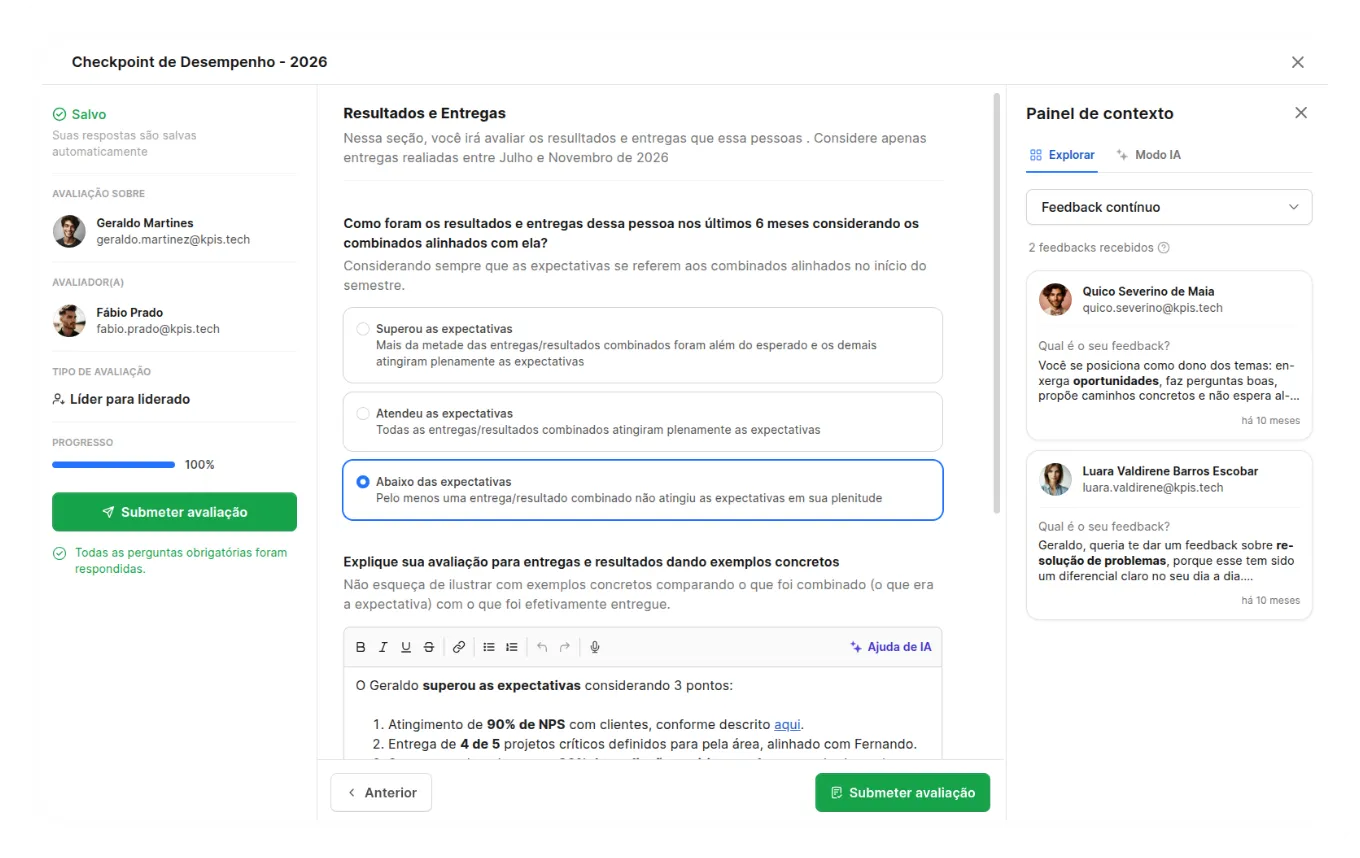Switch to the Modo IA tab
This screenshot has height=858, width=1360.
tap(1149, 155)
